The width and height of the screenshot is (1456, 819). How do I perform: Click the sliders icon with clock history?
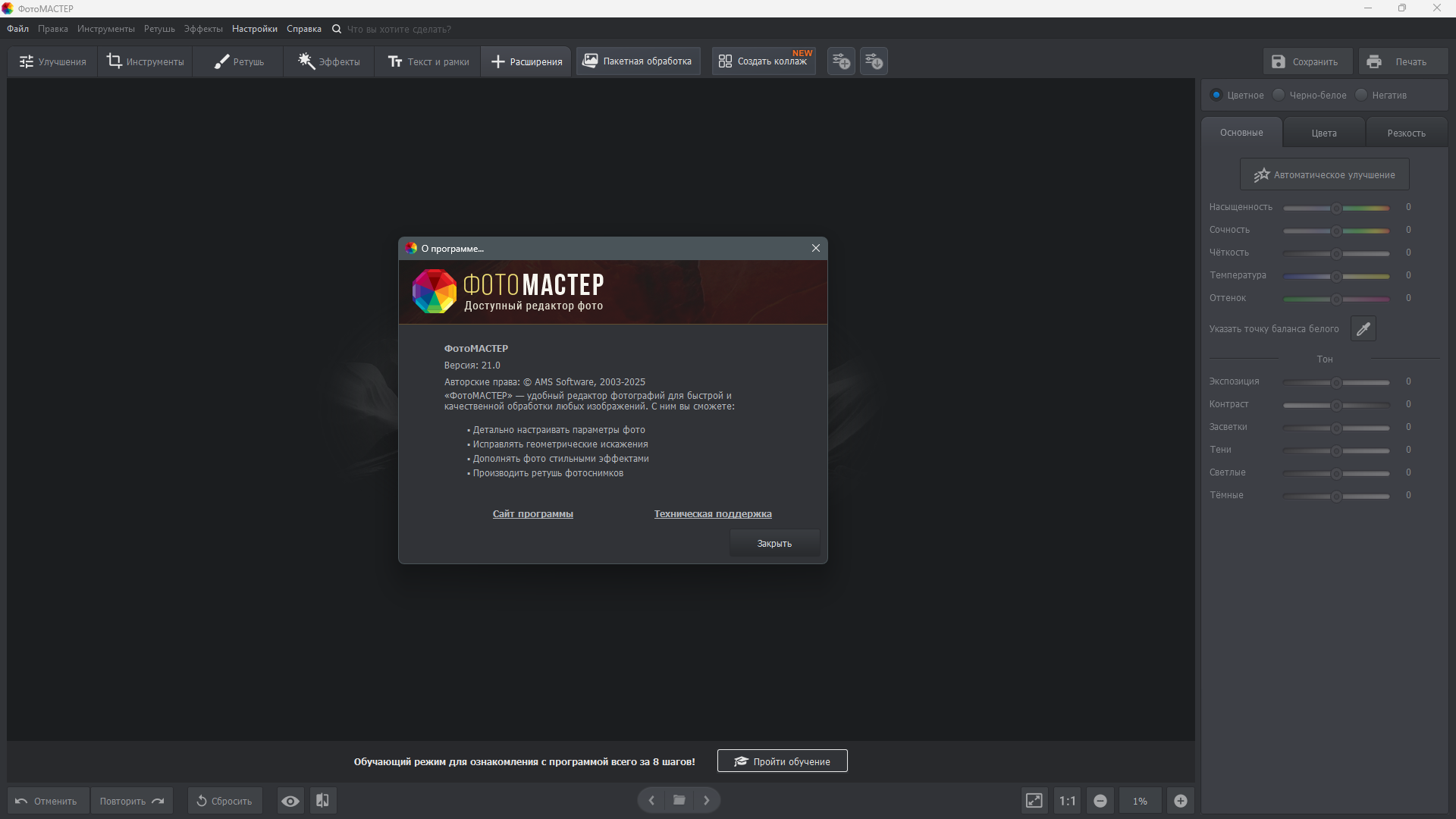(874, 61)
